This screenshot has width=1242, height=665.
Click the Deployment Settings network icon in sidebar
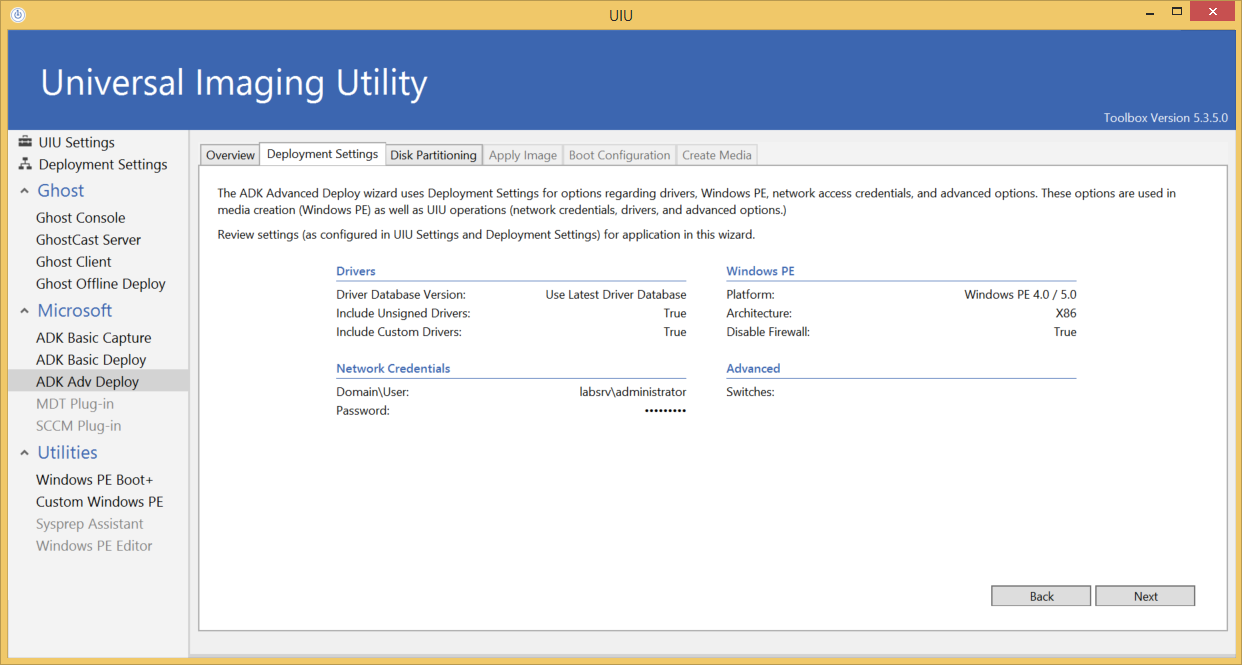click(25, 164)
